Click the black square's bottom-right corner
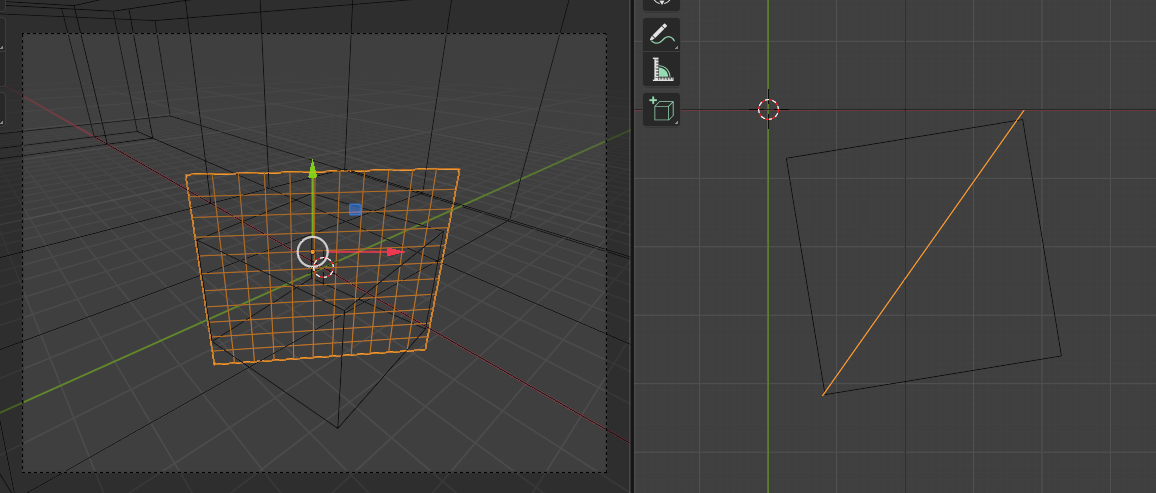Screen dimensions: 1156x493 (x=1061, y=355)
